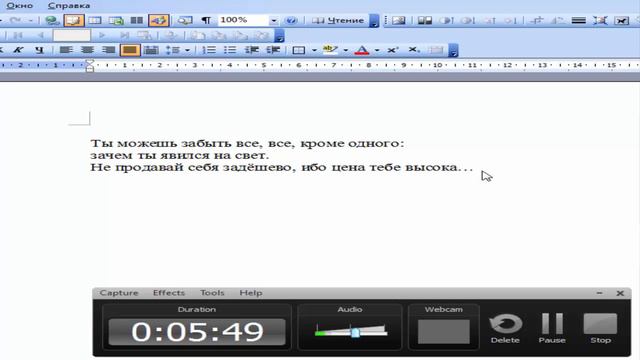Viewport: 640px width, 360px height.
Task: Open the Tools menu in recorder
Action: [x=212, y=293]
